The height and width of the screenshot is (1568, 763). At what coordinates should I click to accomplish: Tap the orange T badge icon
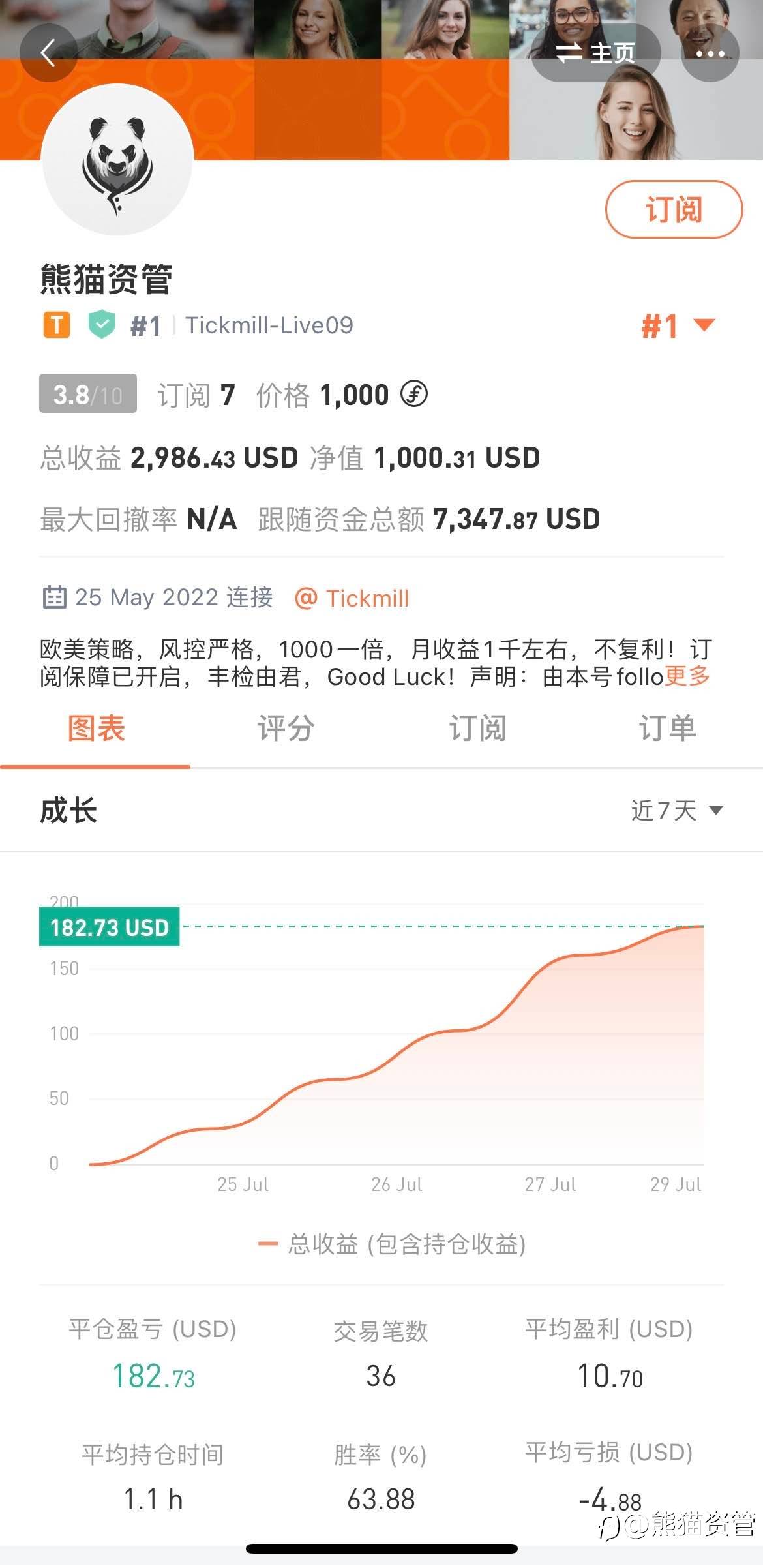[57, 324]
